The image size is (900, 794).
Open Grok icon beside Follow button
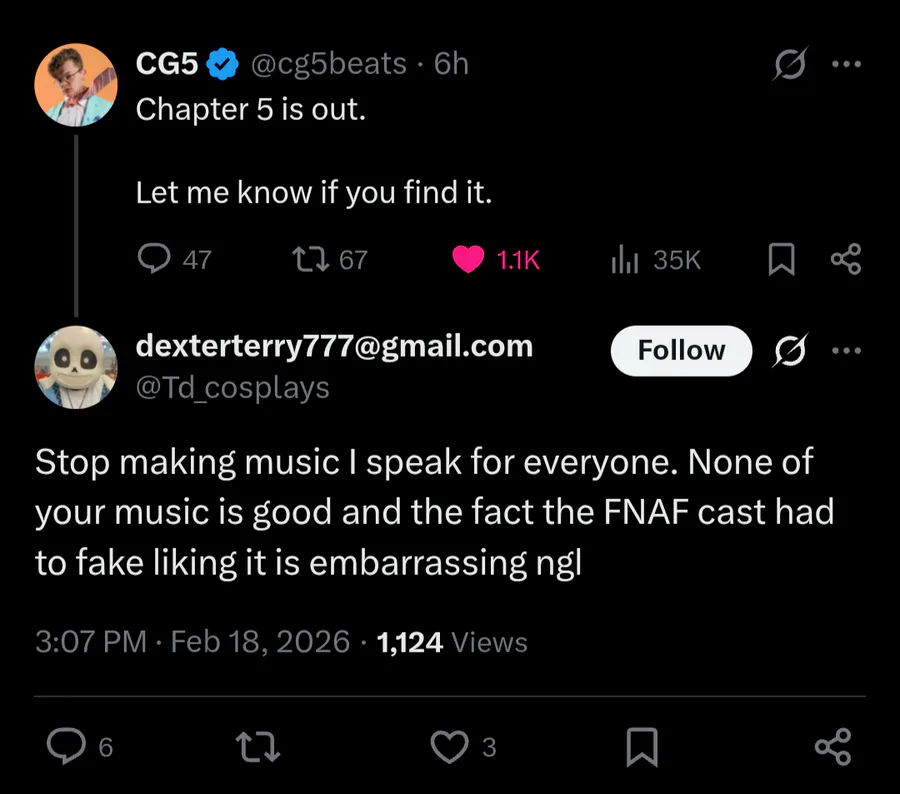tap(791, 350)
